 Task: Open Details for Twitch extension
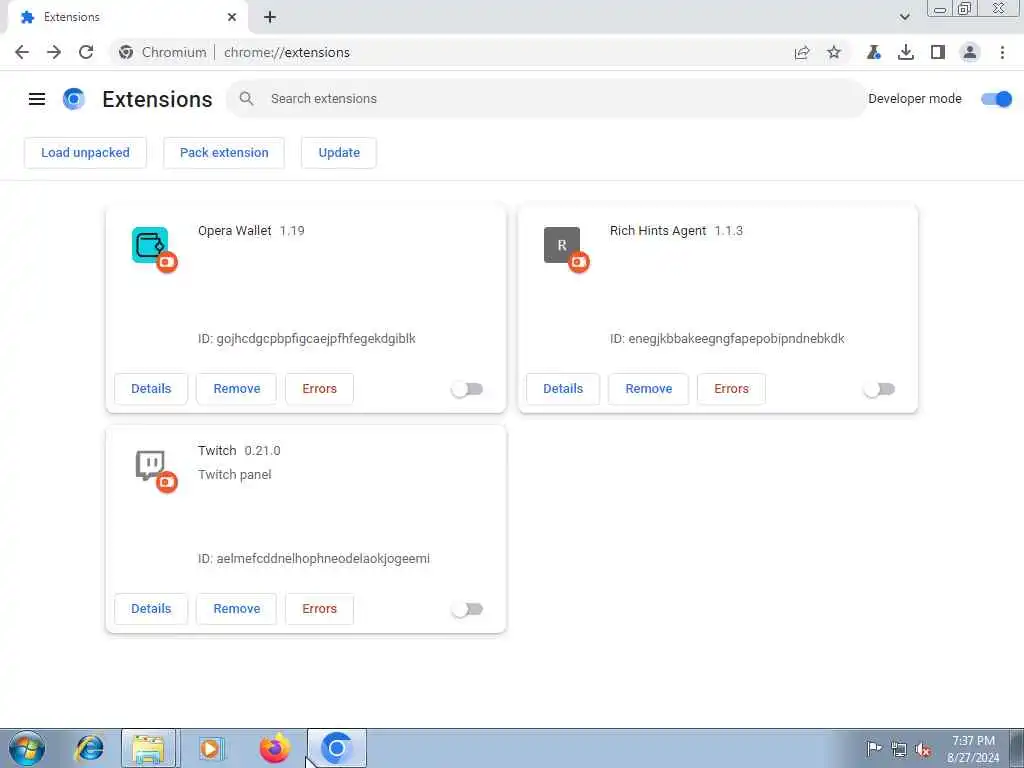151,609
